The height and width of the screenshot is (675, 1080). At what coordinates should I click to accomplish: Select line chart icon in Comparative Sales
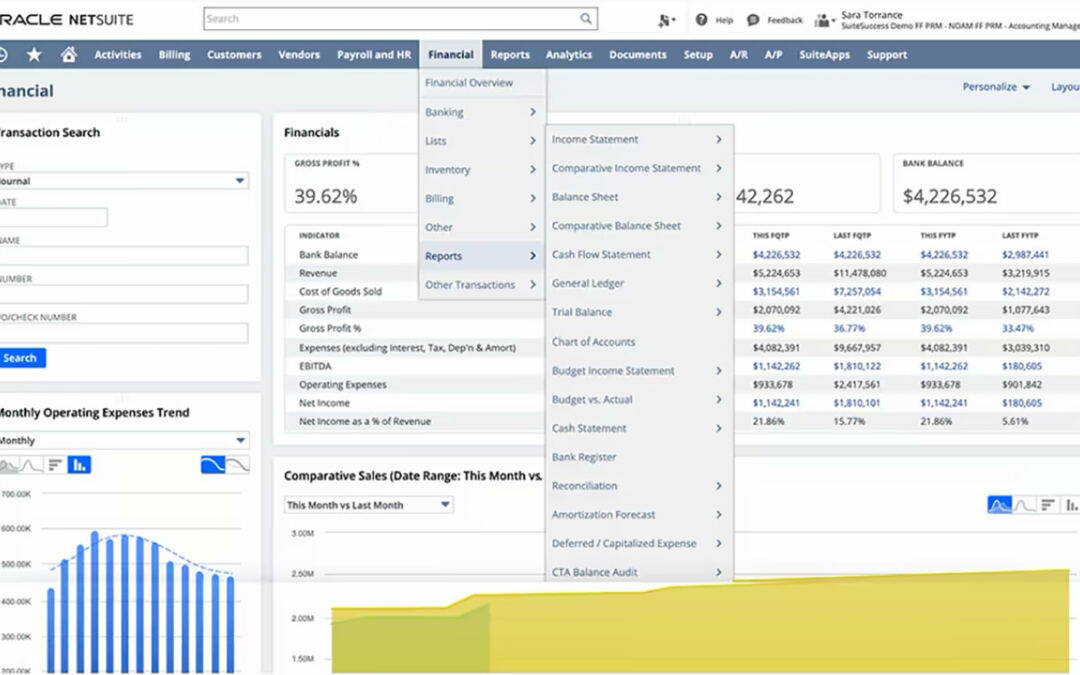point(1024,505)
